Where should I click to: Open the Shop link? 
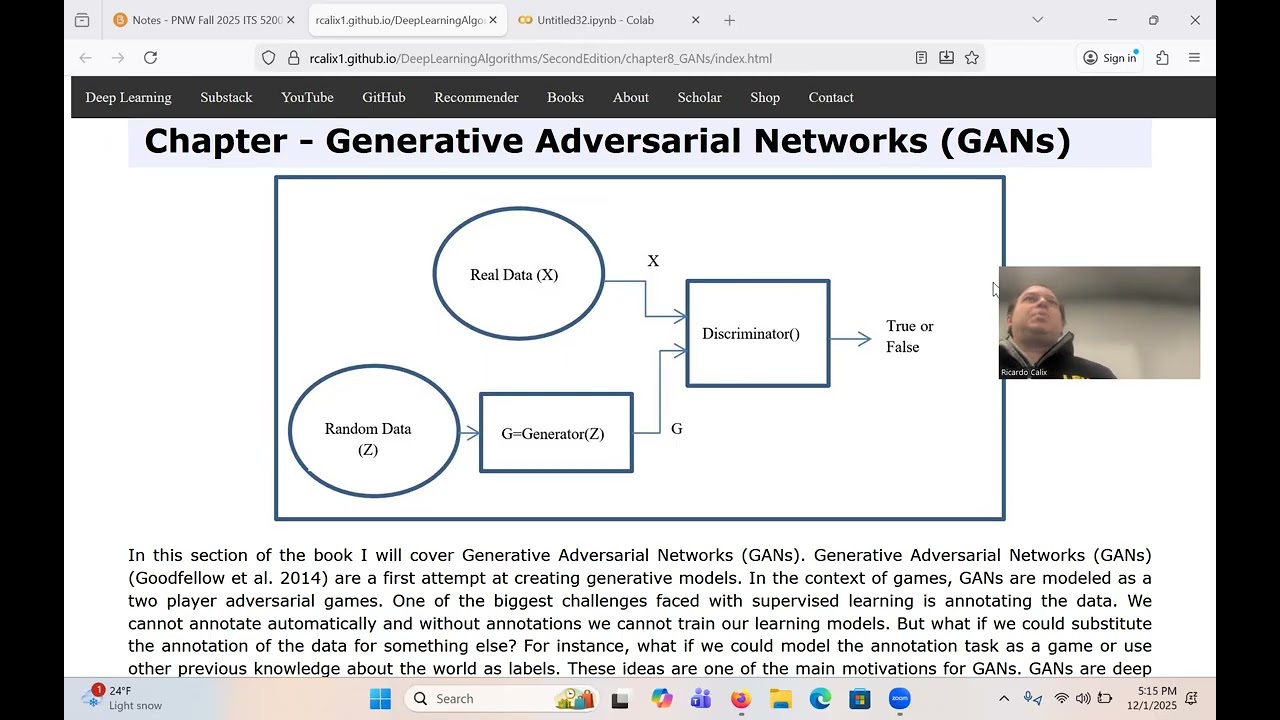[x=765, y=97]
